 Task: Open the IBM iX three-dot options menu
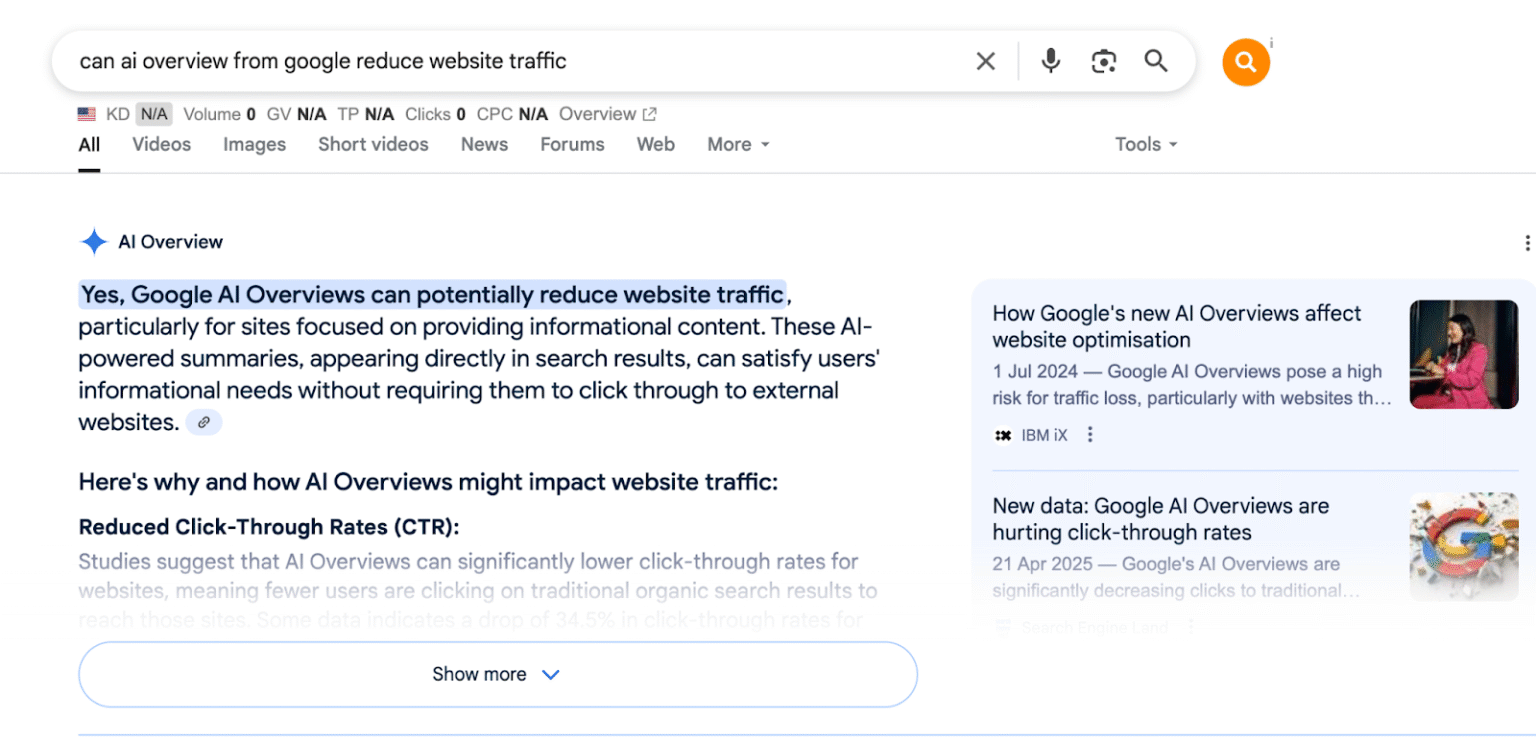(1090, 434)
